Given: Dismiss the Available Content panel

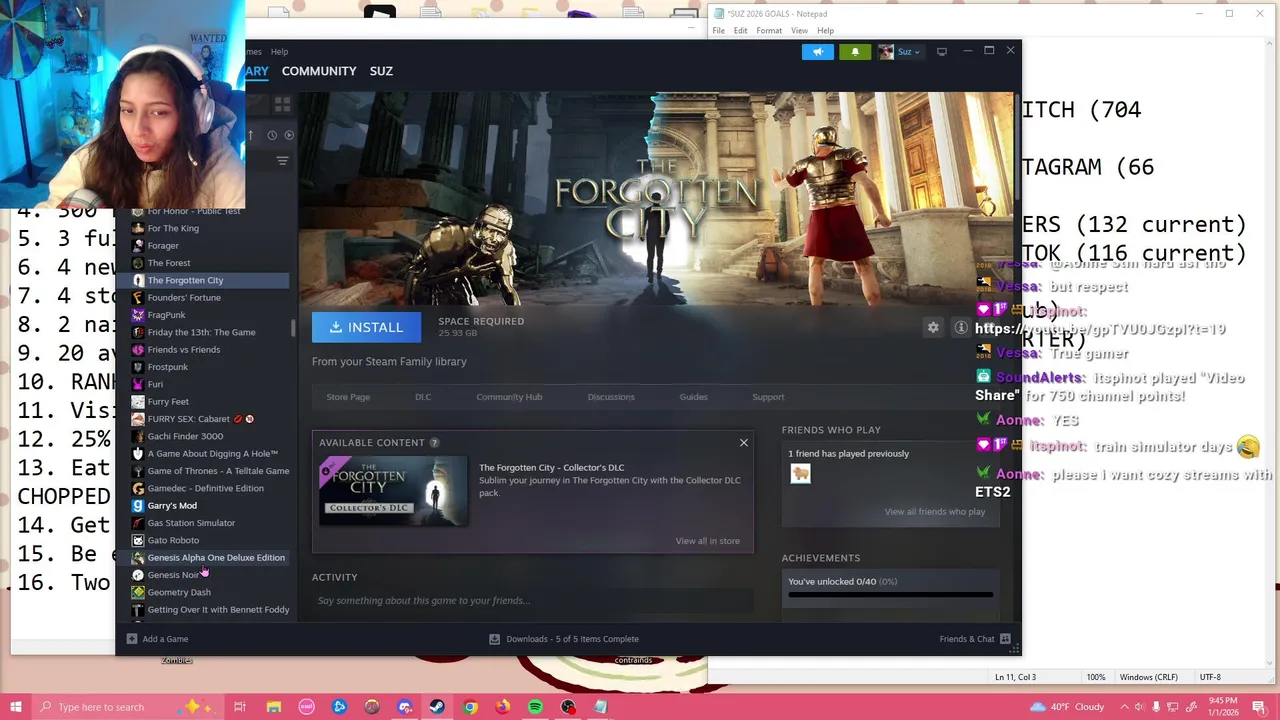Looking at the screenshot, I should click(x=744, y=442).
